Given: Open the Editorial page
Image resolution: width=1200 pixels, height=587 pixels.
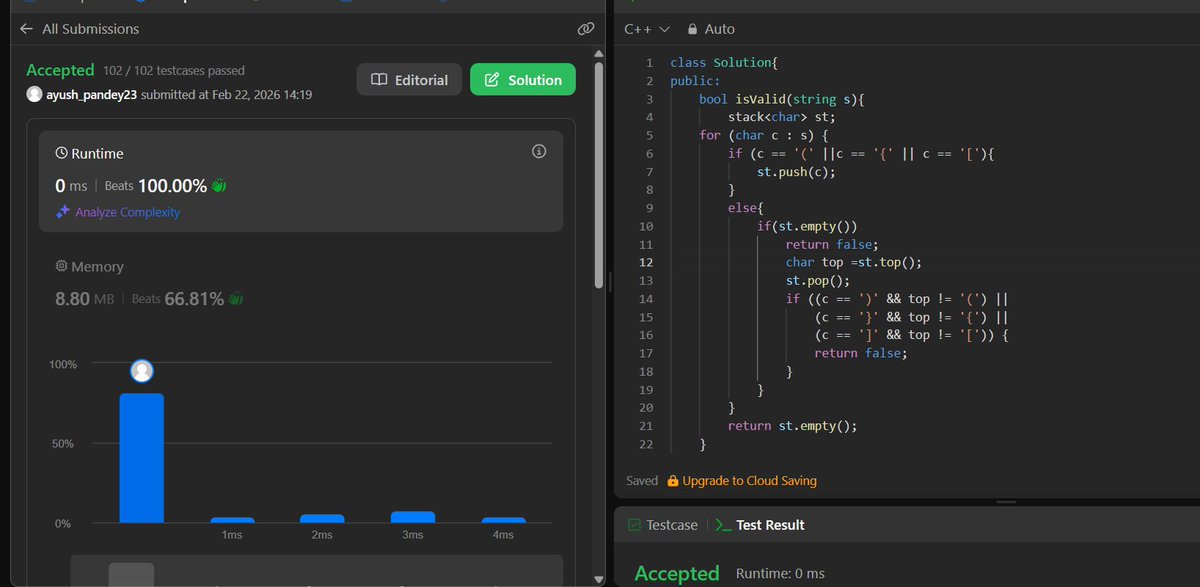Looking at the screenshot, I should pyautogui.click(x=409, y=80).
